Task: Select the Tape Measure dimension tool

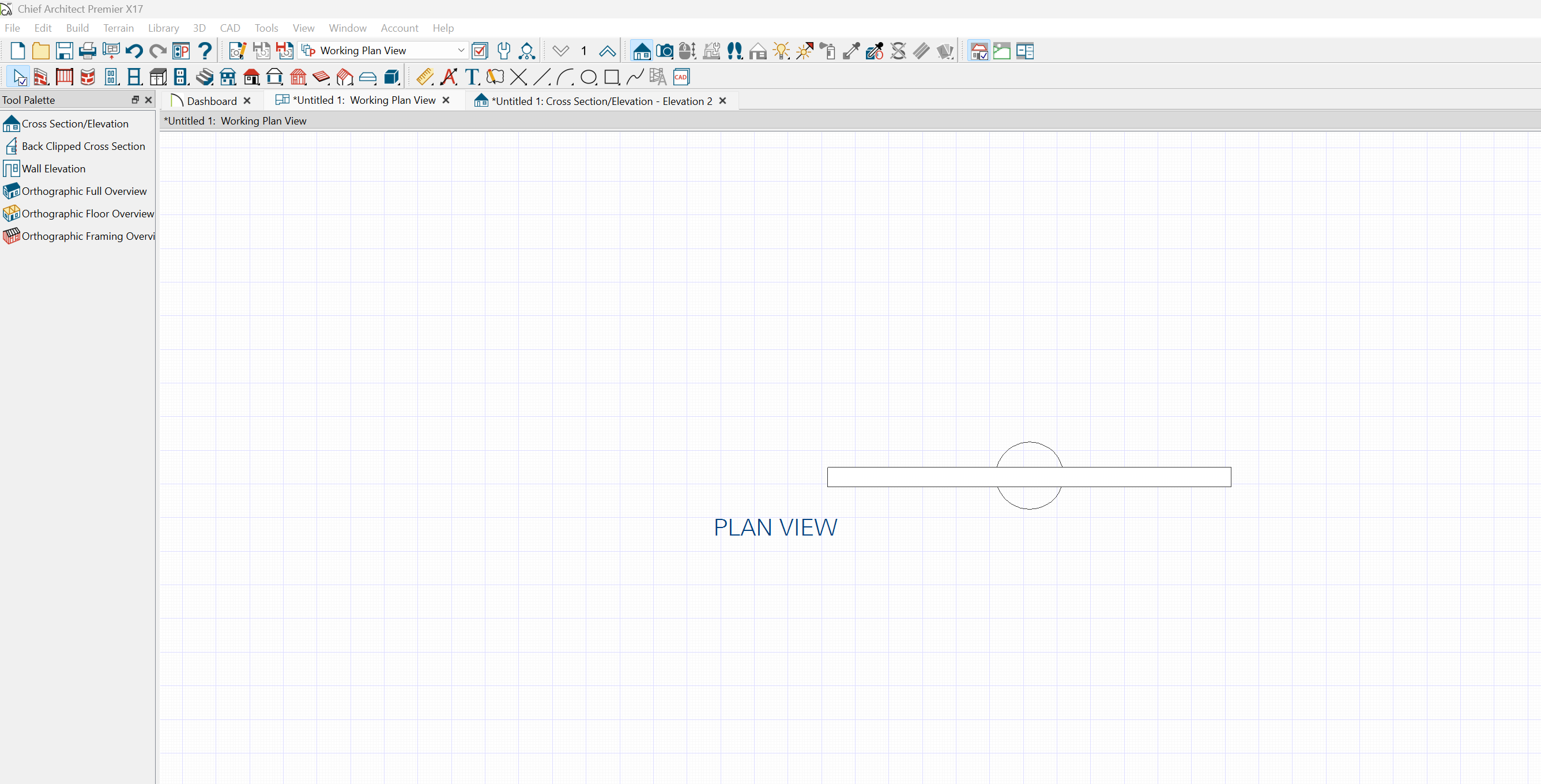Action: [x=425, y=77]
